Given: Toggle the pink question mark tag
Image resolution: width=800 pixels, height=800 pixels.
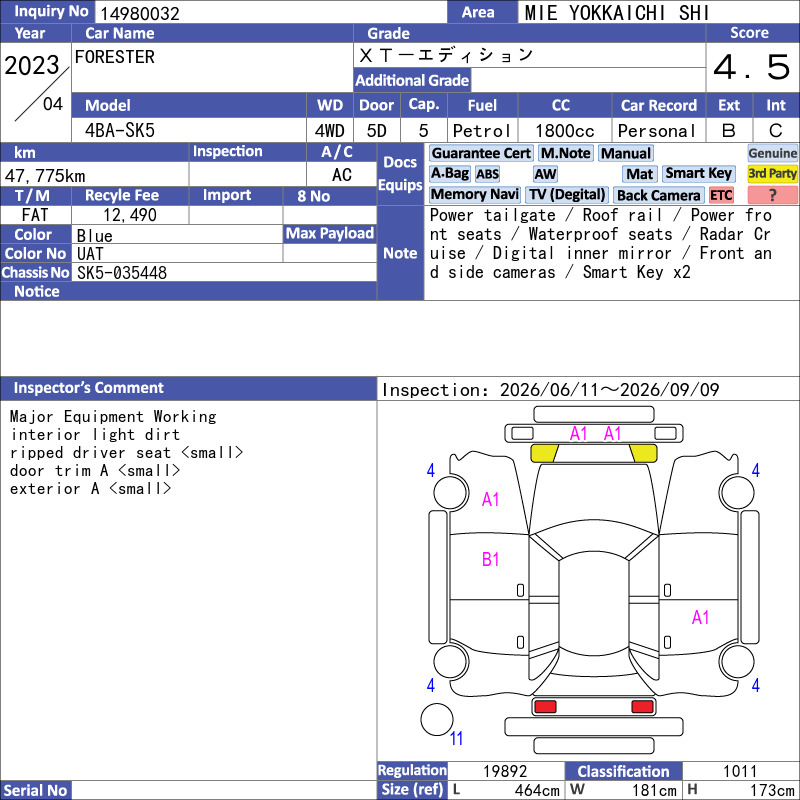Looking at the screenshot, I should click(x=772, y=195).
